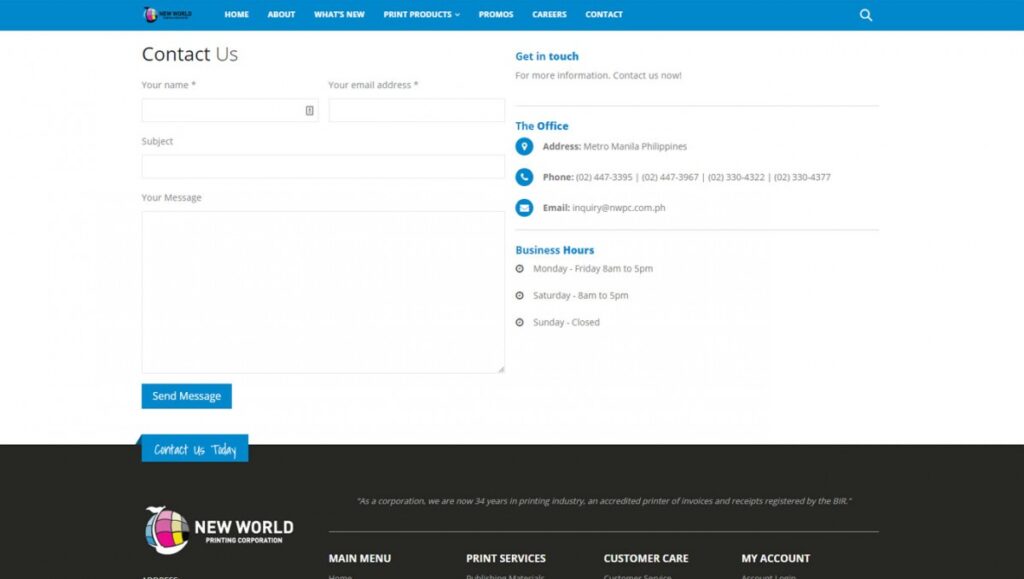Viewport: 1024px width, 579px height.
Task: Click the phone icon under The Office
Action: [x=524, y=177]
